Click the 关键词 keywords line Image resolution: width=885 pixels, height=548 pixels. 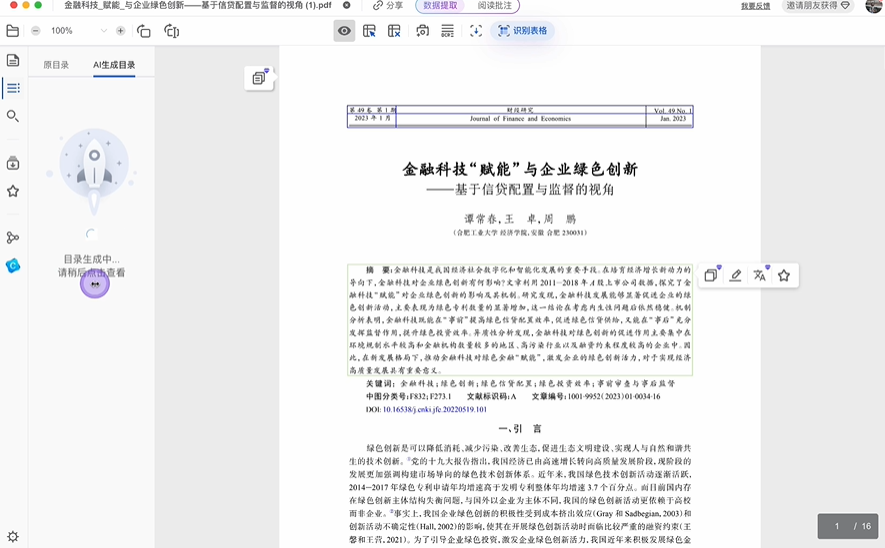point(520,384)
